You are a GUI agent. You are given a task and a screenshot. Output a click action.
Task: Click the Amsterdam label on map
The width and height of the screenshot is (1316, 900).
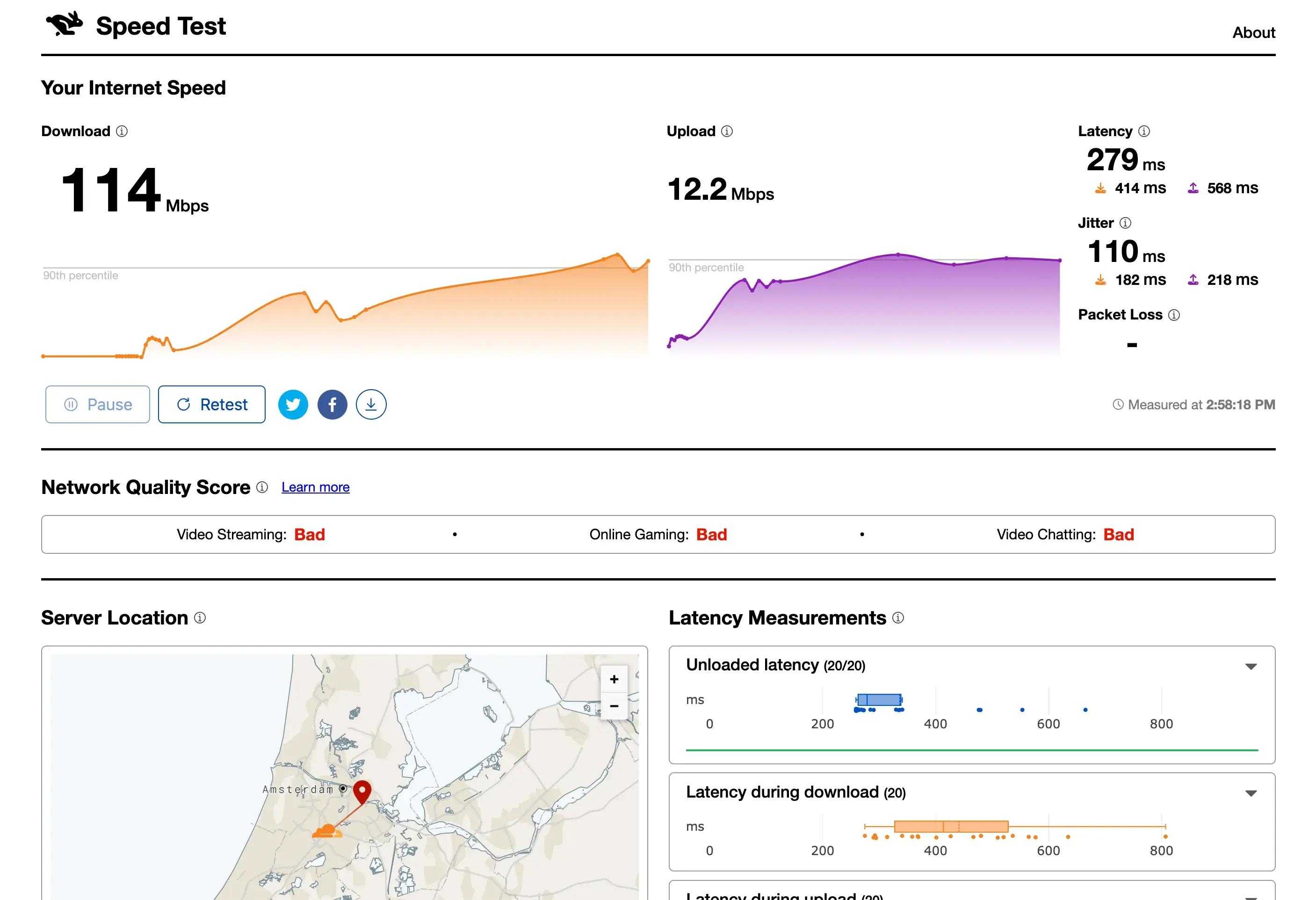[x=298, y=790]
